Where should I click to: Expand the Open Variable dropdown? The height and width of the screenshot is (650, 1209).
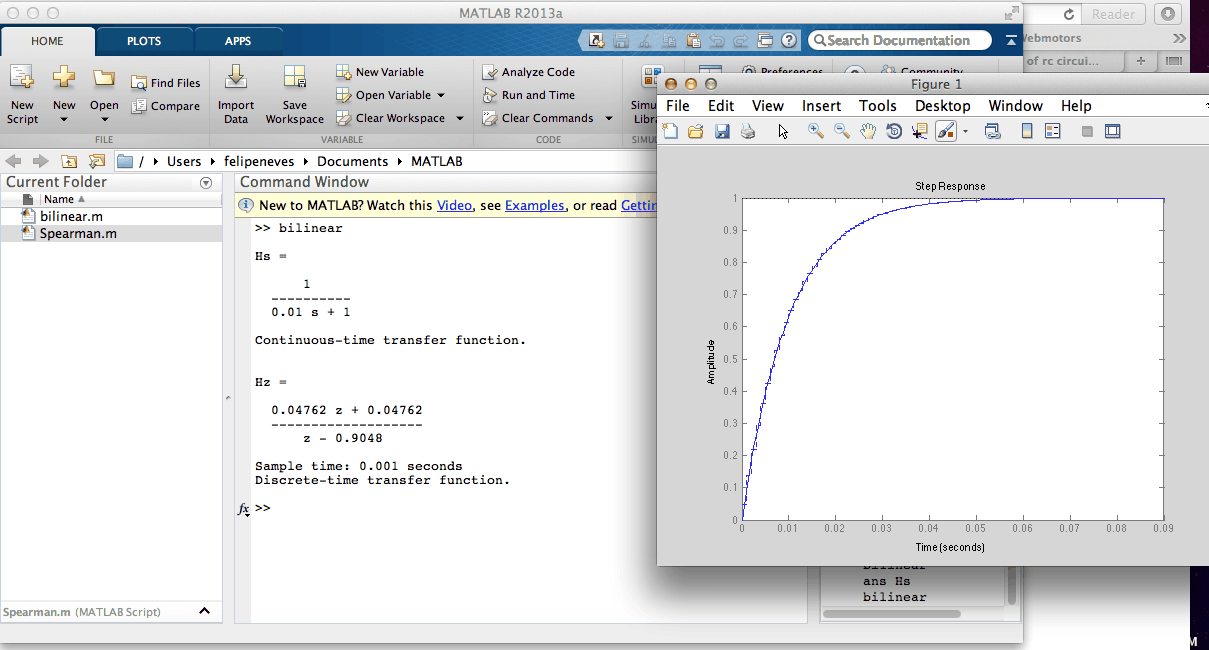441,95
